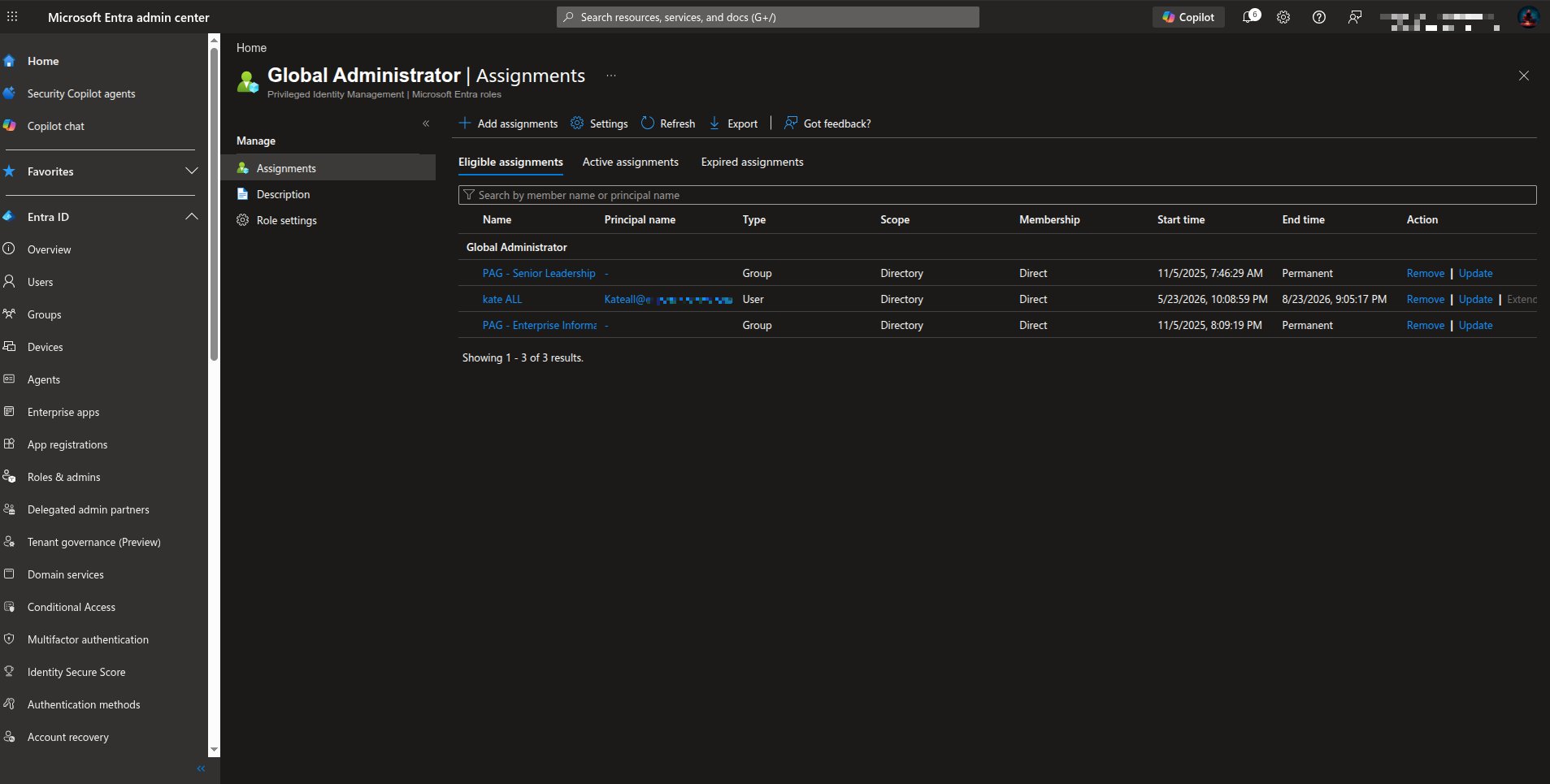Open Security Copilot agents
This screenshot has width=1550, height=784.
[81, 93]
